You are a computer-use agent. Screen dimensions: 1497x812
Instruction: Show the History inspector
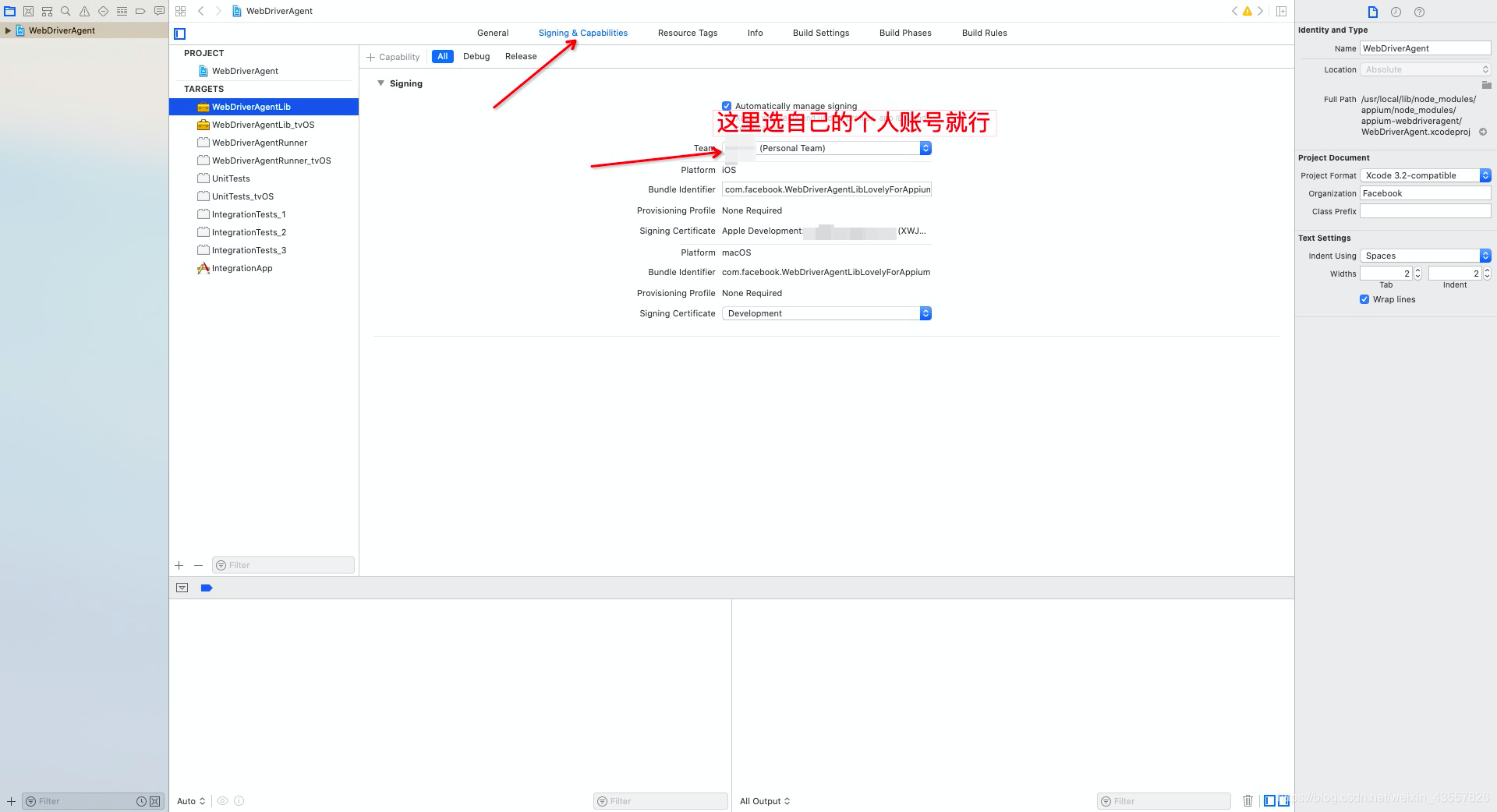[x=1396, y=12]
